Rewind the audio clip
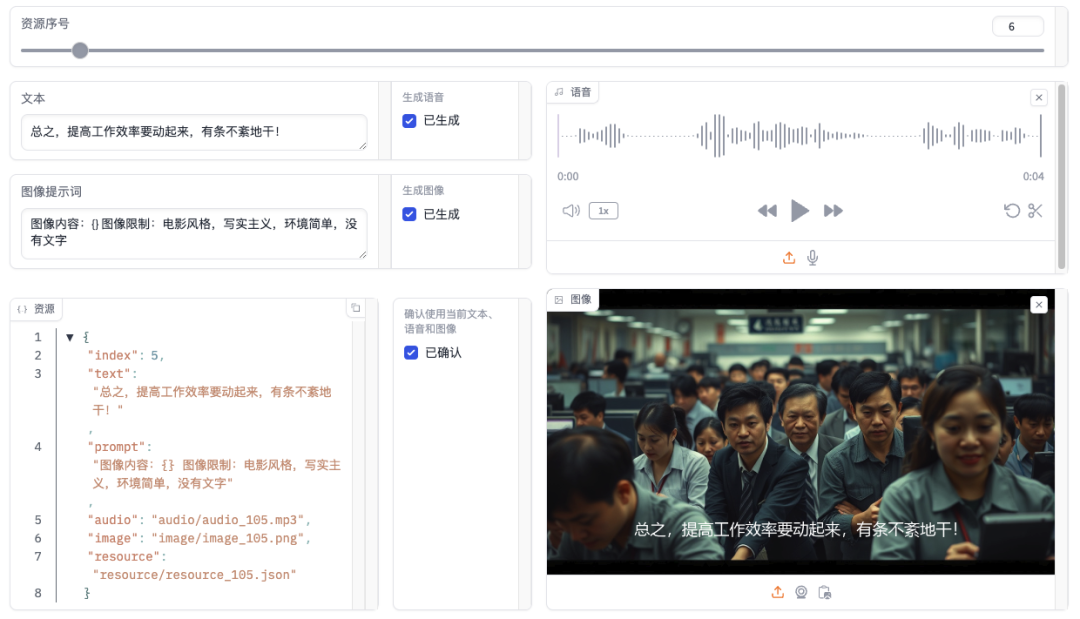This screenshot has height=619, width=1080. coord(767,211)
